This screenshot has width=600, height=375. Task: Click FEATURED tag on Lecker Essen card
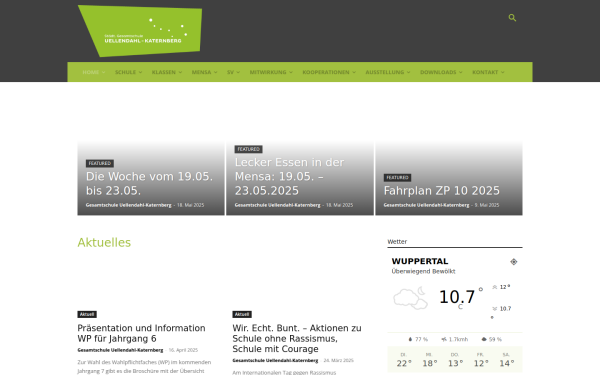click(x=248, y=149)
